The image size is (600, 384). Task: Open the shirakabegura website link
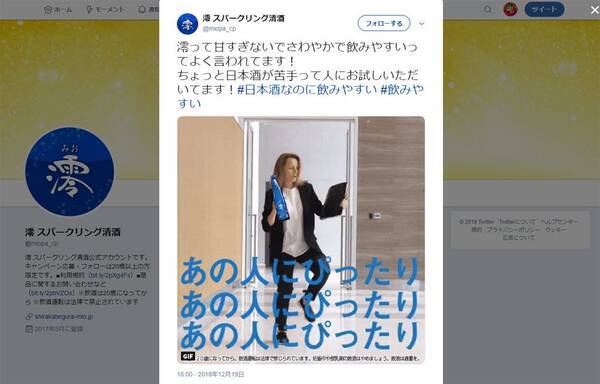[x=64, y=317]
